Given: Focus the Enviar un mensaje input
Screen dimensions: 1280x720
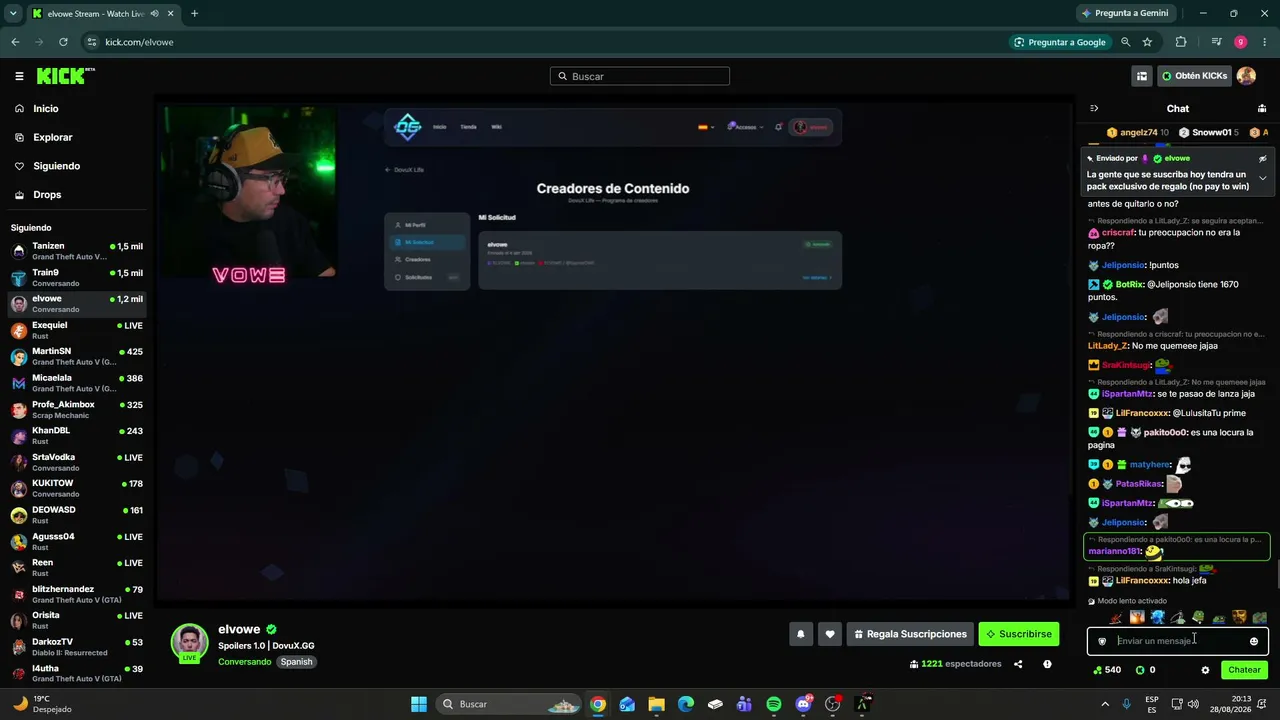Looking at the screenshot, I should pos(1178,641).
